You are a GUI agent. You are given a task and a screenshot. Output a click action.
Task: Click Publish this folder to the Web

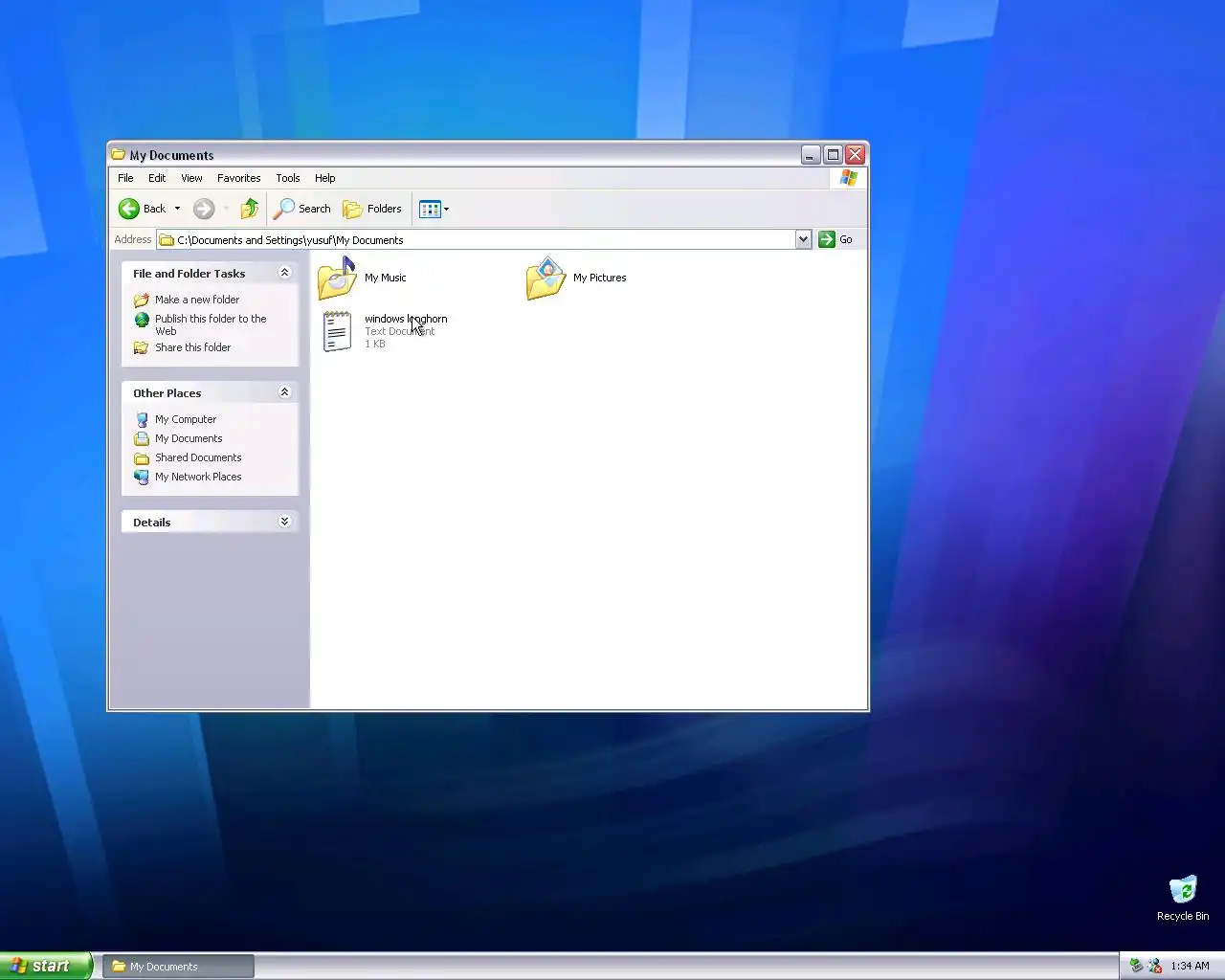(x=211, y=324)
